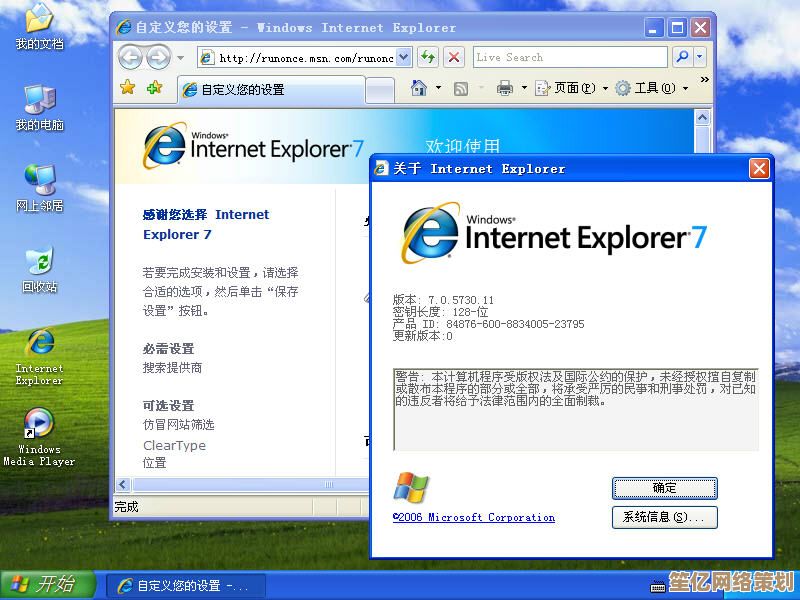The height and width of the screenshot is (600, 800).
Task: Click inside the Live Search input box
Action: coord(570,57)
